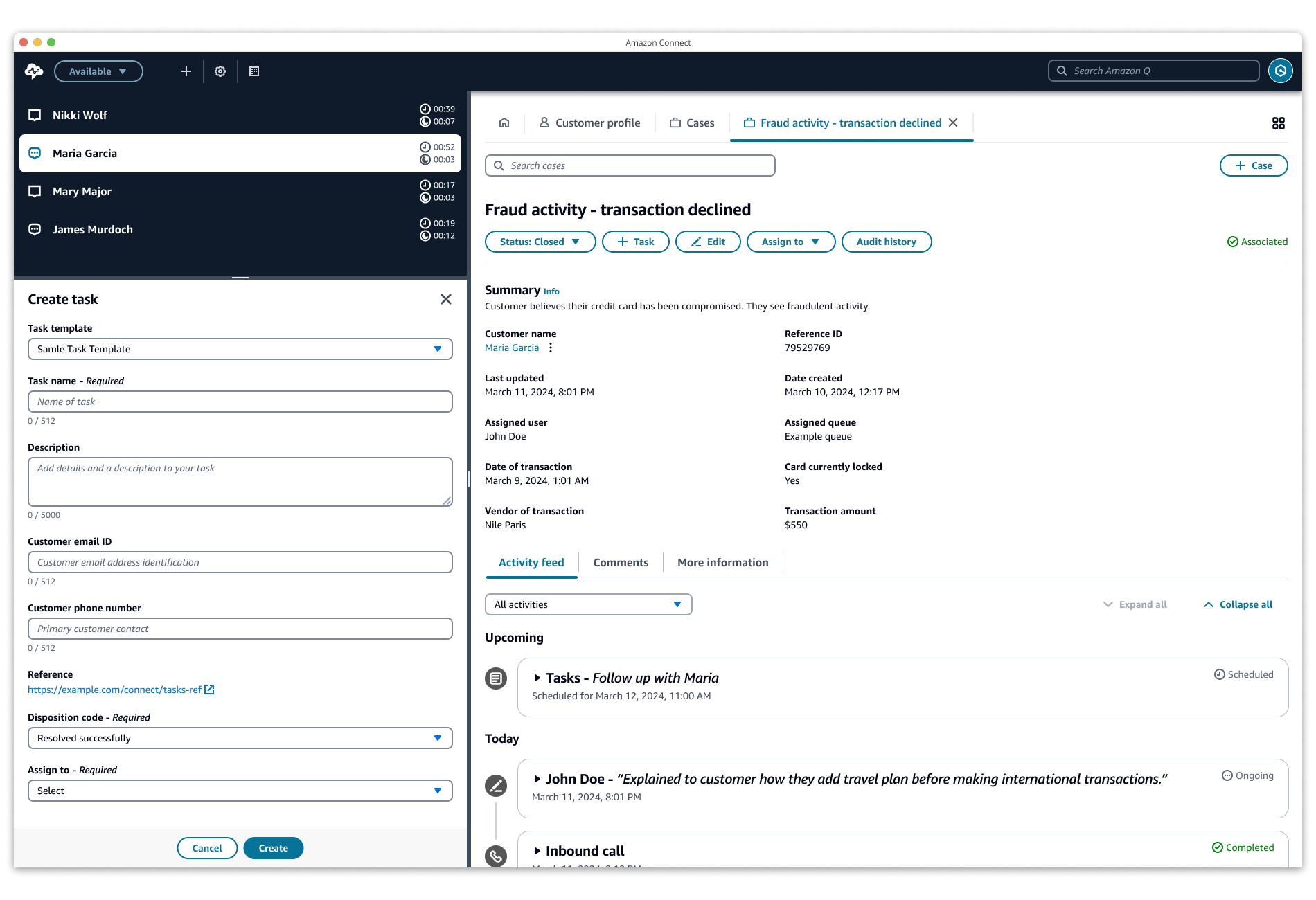Click the phone icon on the Inbound call entry
1316x900 pixels.
tap(496, 856)
